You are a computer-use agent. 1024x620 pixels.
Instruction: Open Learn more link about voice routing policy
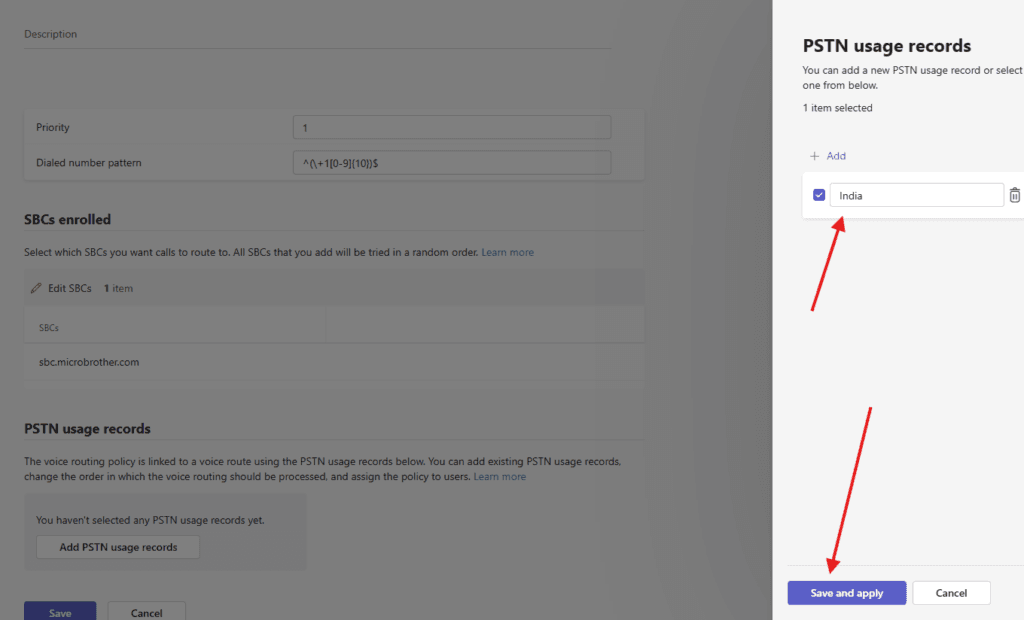[499, 477]
